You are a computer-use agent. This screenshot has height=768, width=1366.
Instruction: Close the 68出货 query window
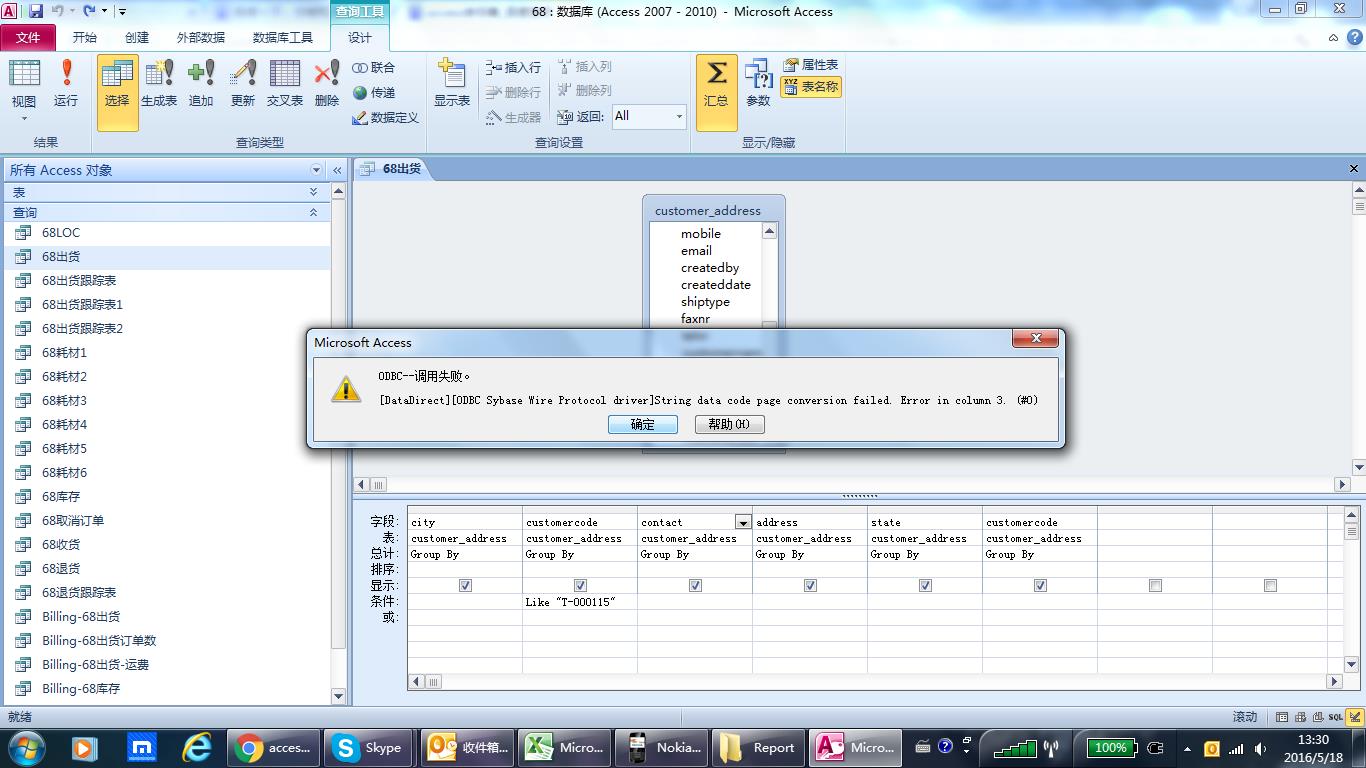point(1354,169)
